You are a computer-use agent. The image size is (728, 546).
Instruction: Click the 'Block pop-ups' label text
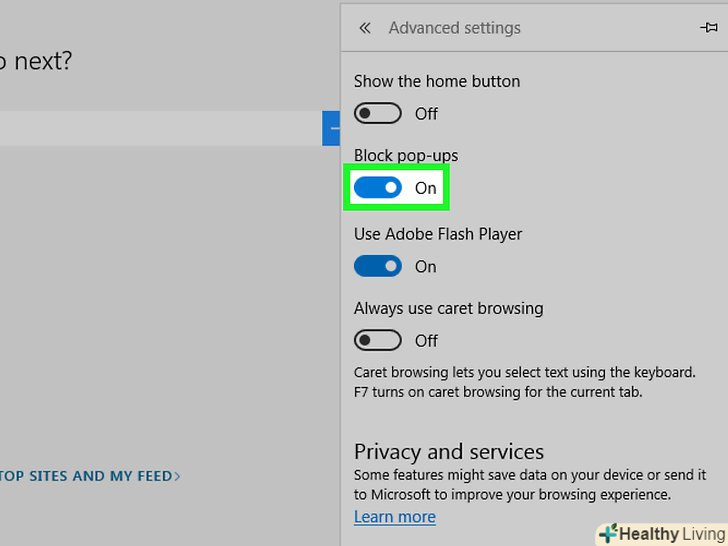pos(406,156)
